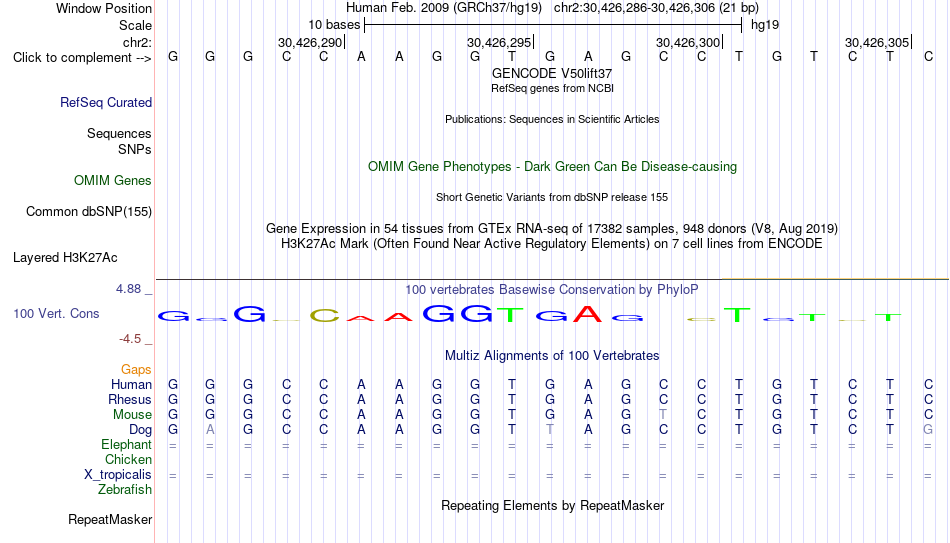Click the 100 Vert. Cons track label
The image size is (950, 543).
coord(56,313)
